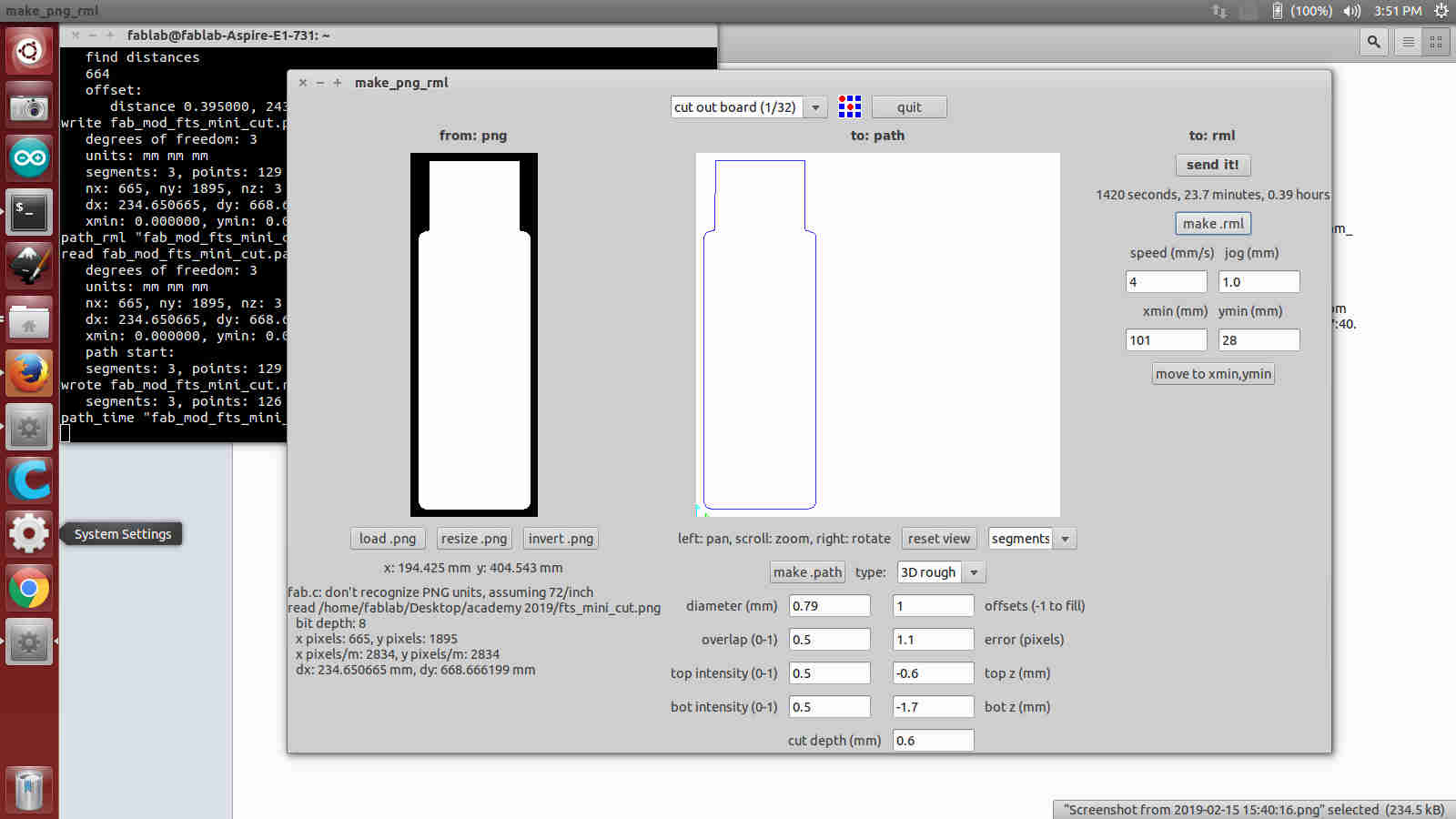Click the speed (mm/s) field showing 4
Image resolution: width=1456 pixels, height=819 pixels.
(x=1167, y=282)
